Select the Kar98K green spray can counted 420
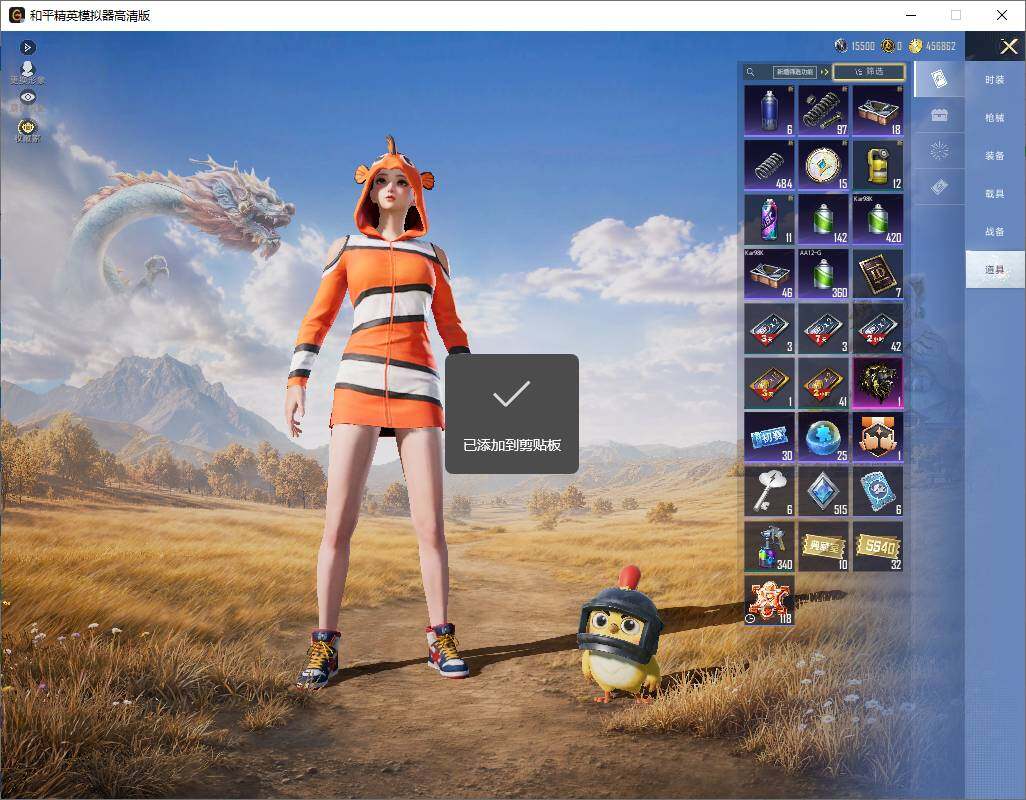 tap(878, 220)
